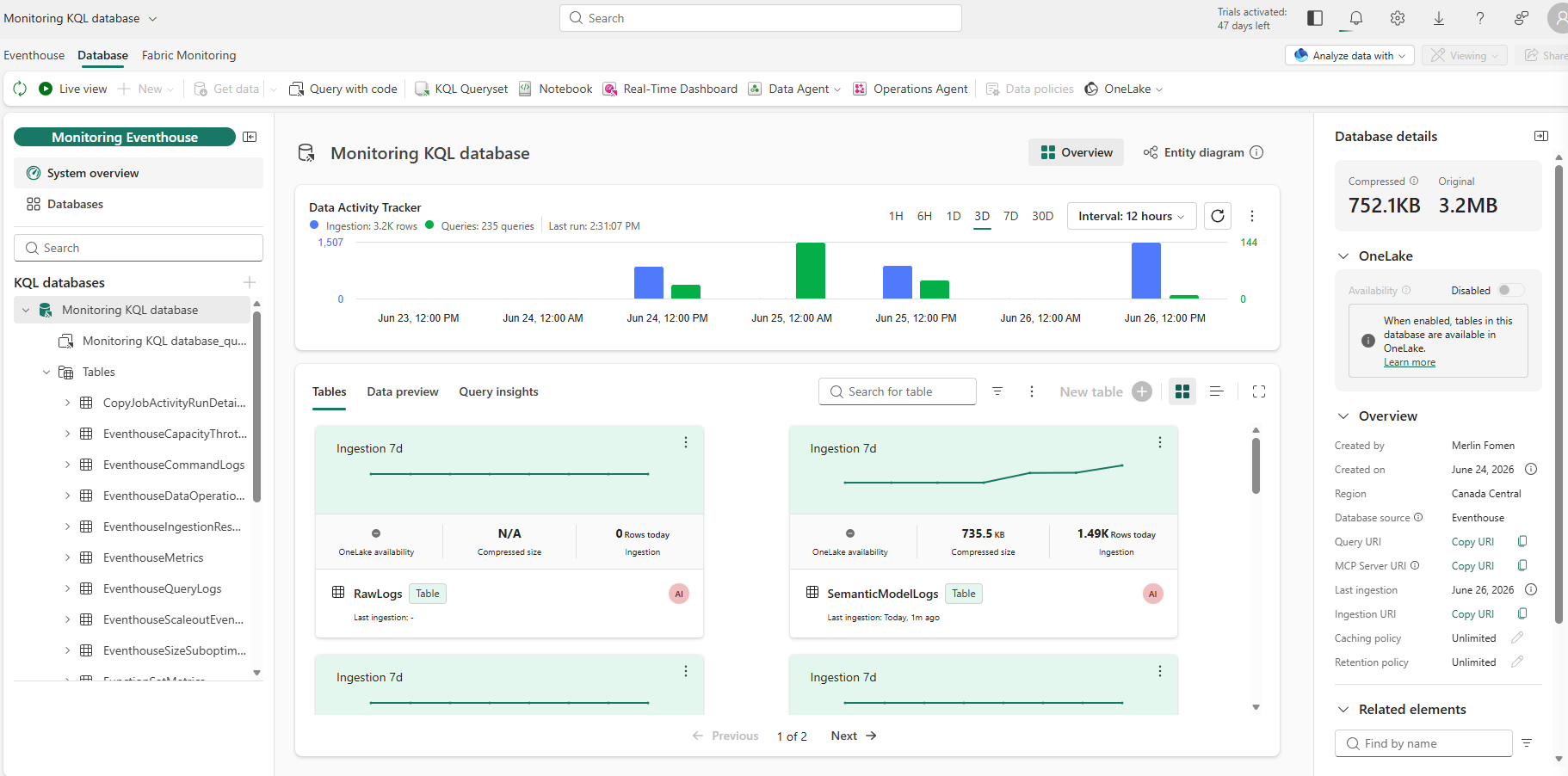Expand the EventhouseMetrics table node
Screen dimensions: 1568x776
coord(67,557)
